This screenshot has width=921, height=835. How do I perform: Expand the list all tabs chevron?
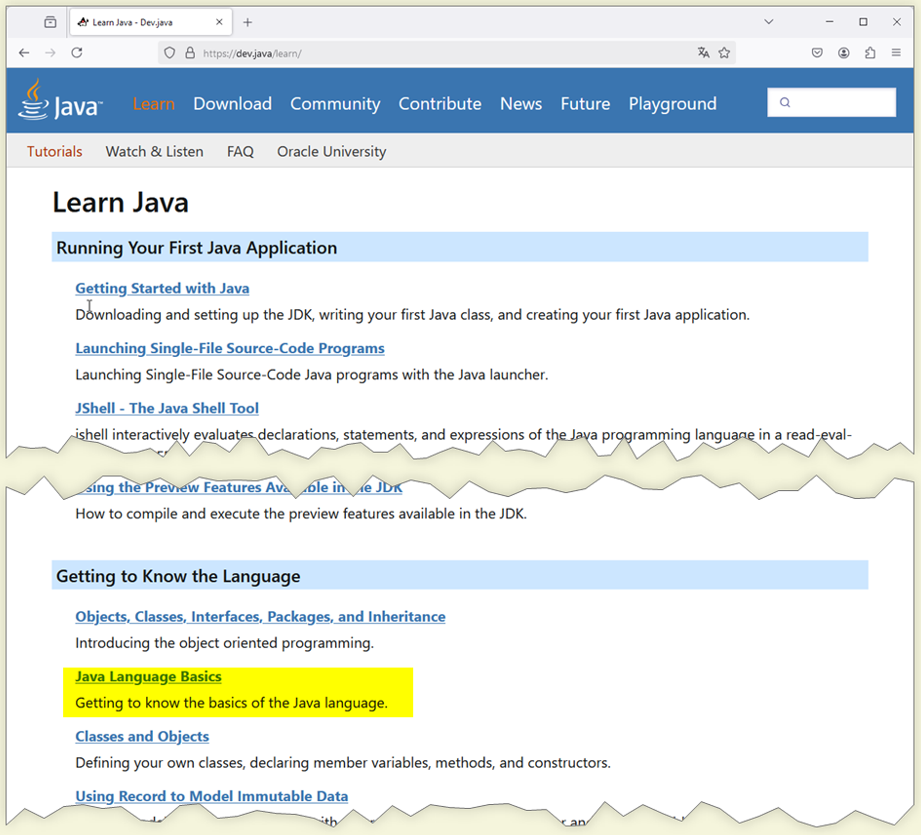768,22
